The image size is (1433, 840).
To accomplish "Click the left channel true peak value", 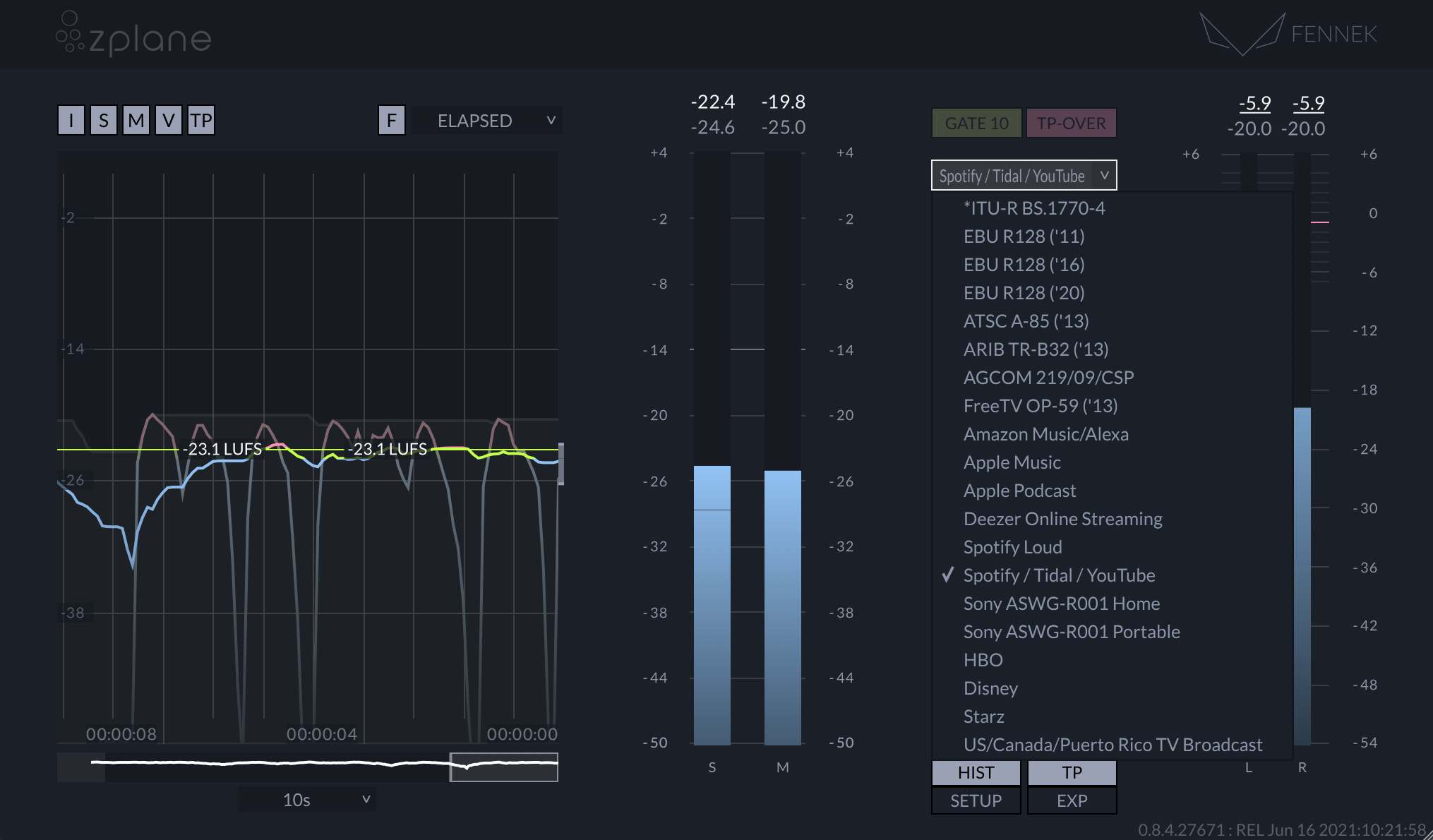I will tap(1254, 104).
